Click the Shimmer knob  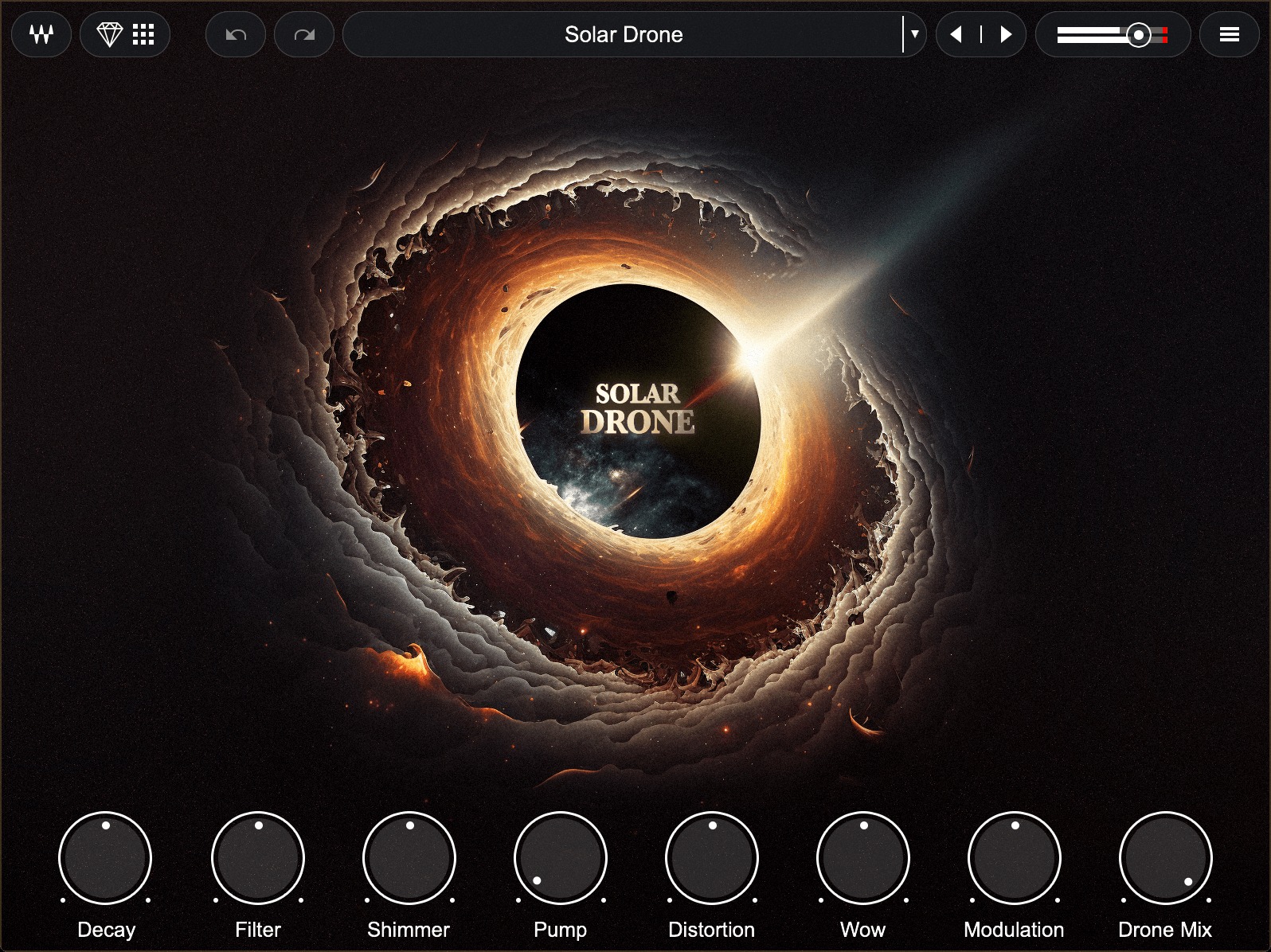pyautogui.click(x=409, y=858)
